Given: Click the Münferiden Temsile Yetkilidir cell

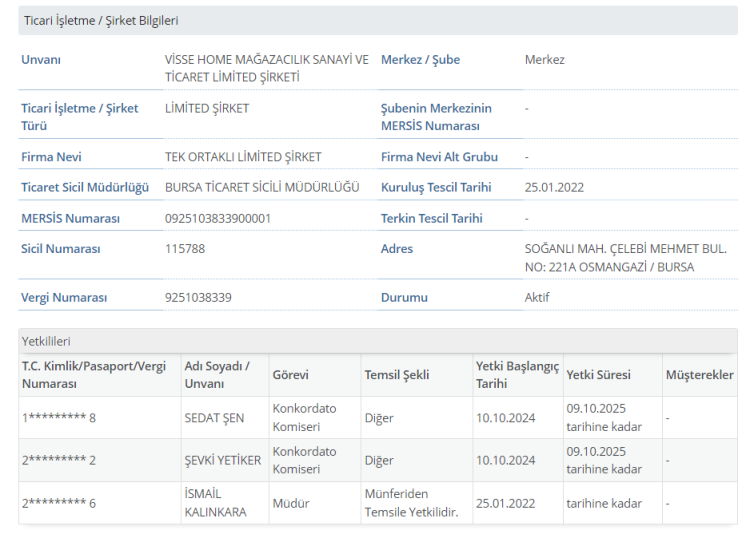Looking at the screenshot, I should [x=411, y=503].
